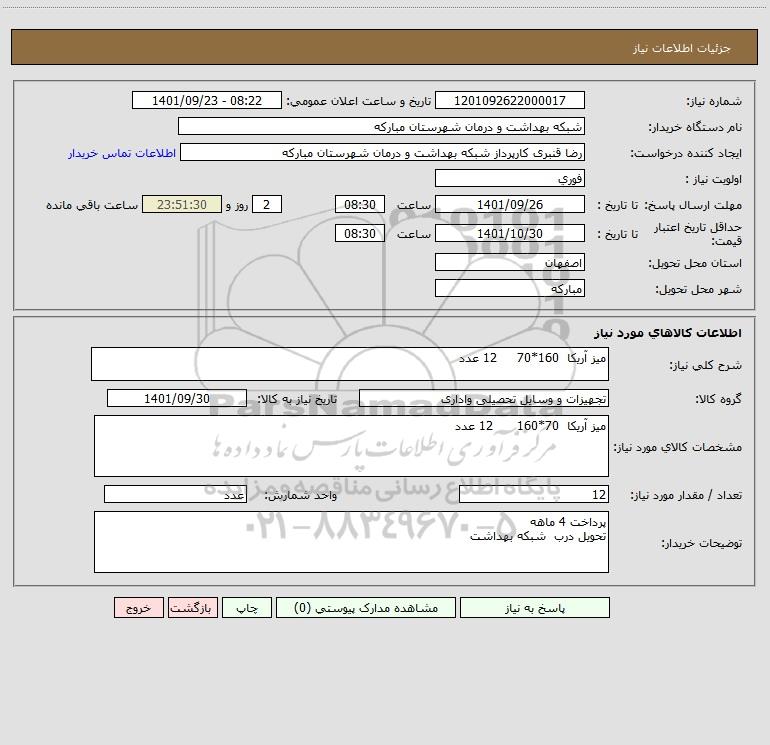Viewport: 770px width, 745px height.
Task: Click the خروج exit button
Action: pos(138,608)
